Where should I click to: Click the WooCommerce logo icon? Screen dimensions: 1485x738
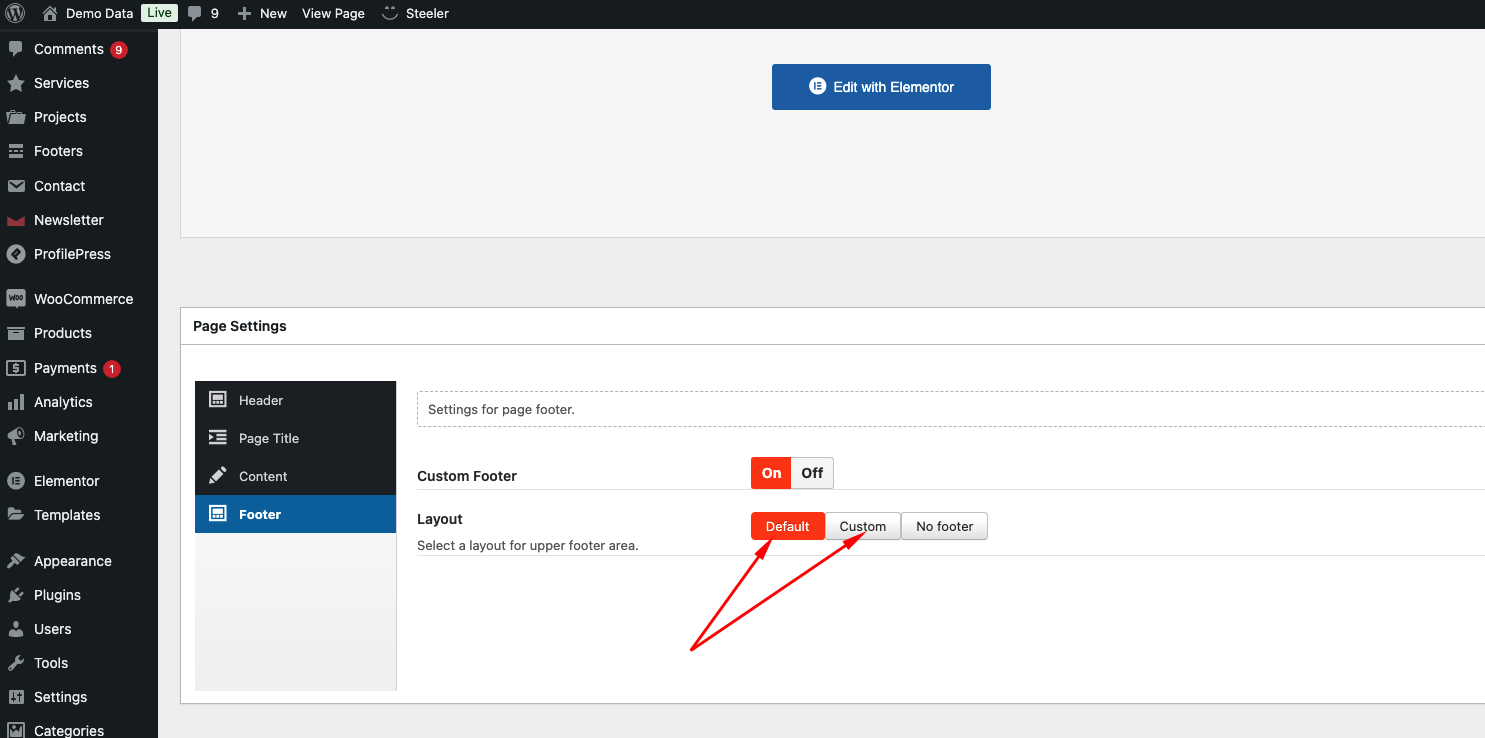(x=16, y=299)
